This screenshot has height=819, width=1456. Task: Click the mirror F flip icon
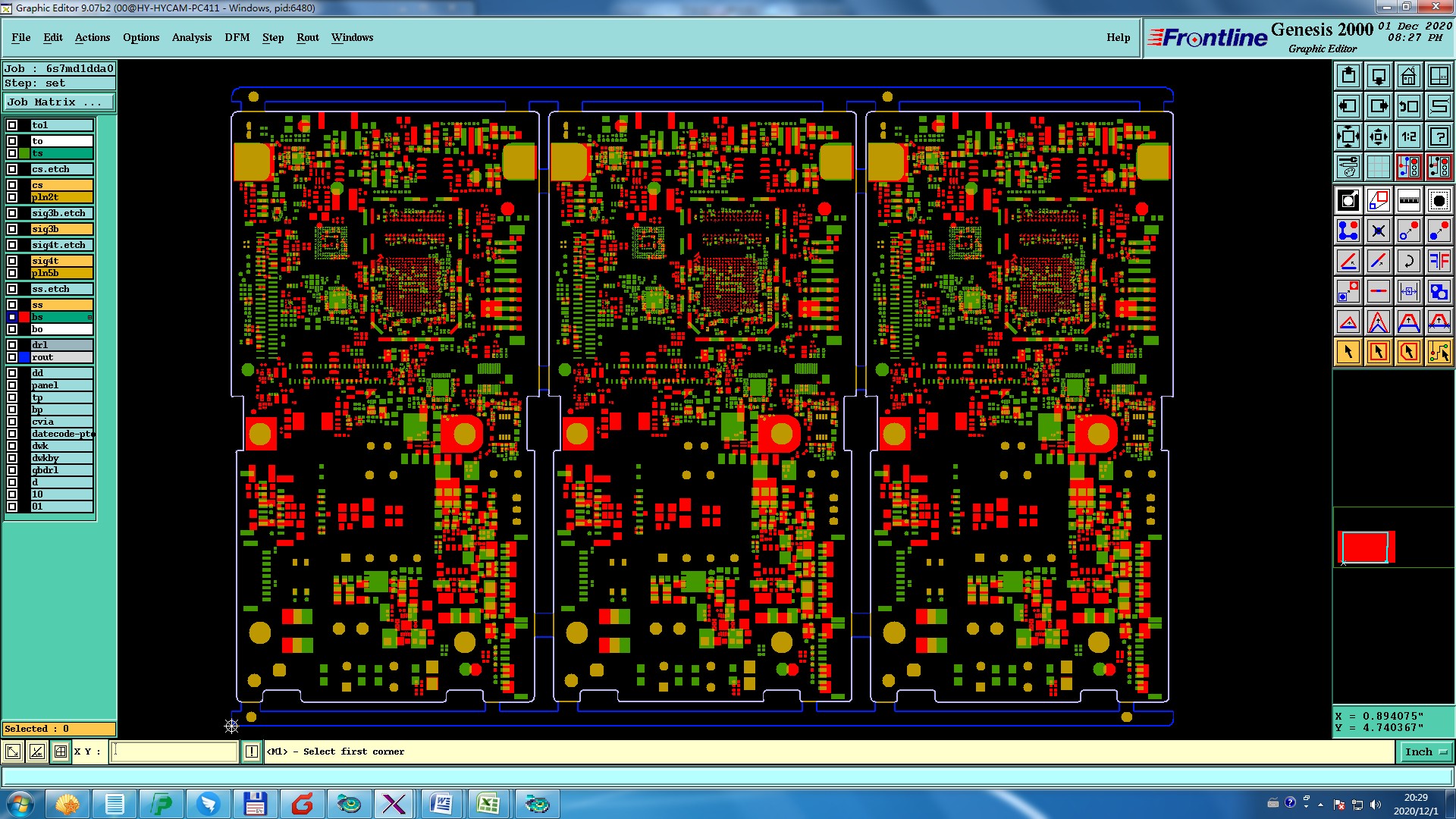tap(1439, 262)
